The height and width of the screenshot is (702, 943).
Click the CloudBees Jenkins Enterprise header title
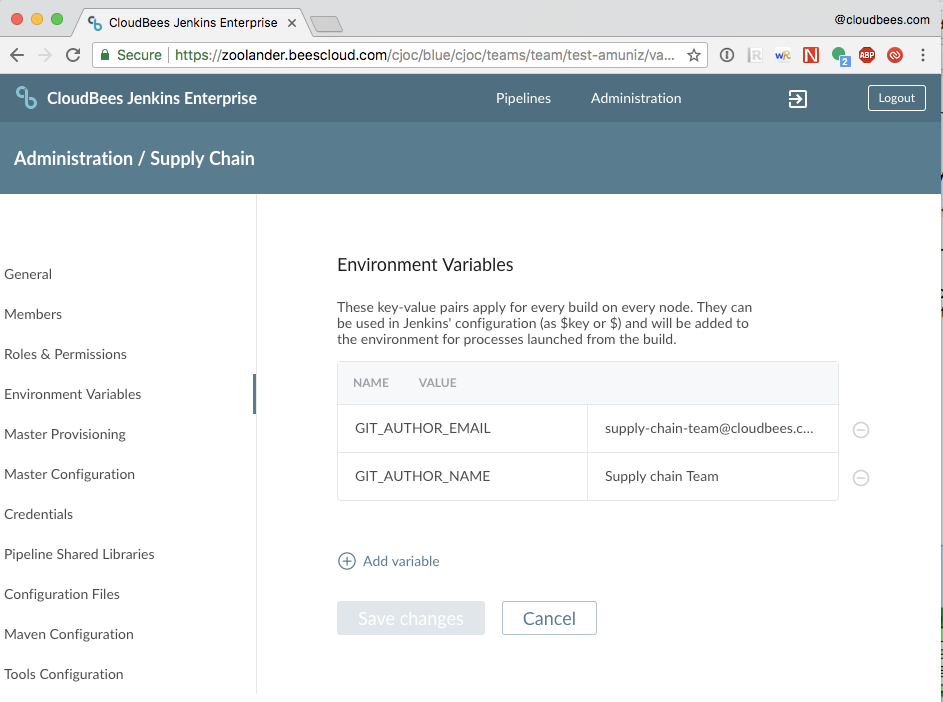pos(152,98)
